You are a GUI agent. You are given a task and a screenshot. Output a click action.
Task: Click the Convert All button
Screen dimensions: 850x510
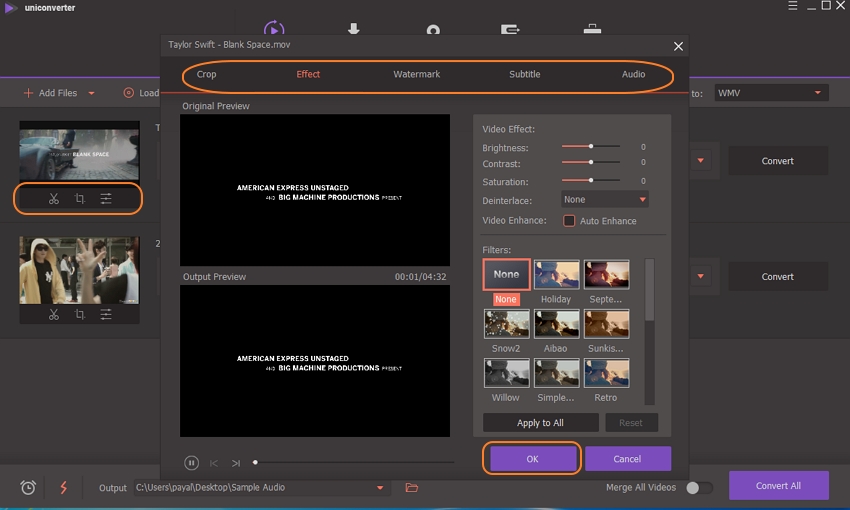coord(778,486)
